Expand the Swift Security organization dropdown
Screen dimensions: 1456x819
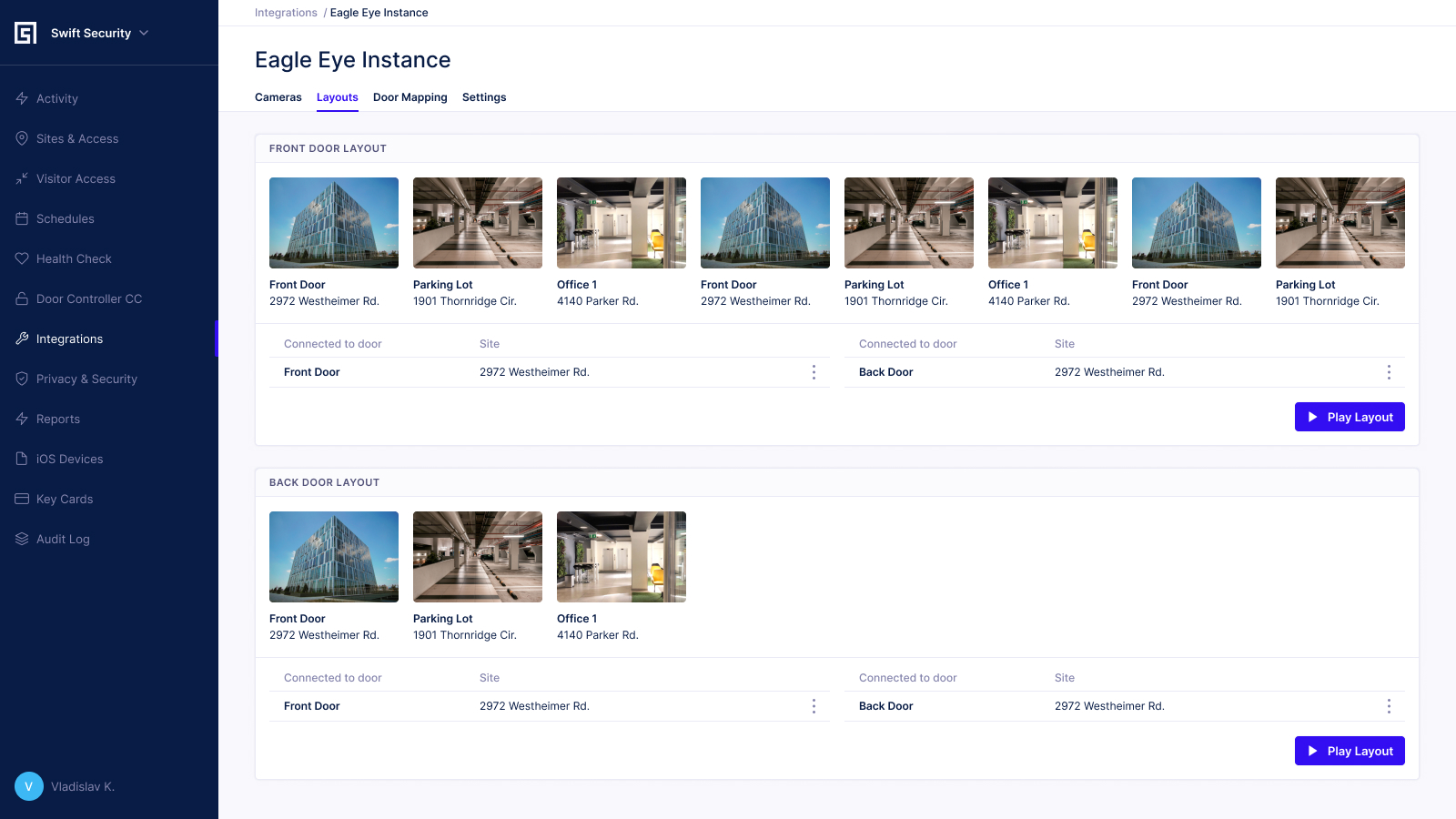pos(144,33)
